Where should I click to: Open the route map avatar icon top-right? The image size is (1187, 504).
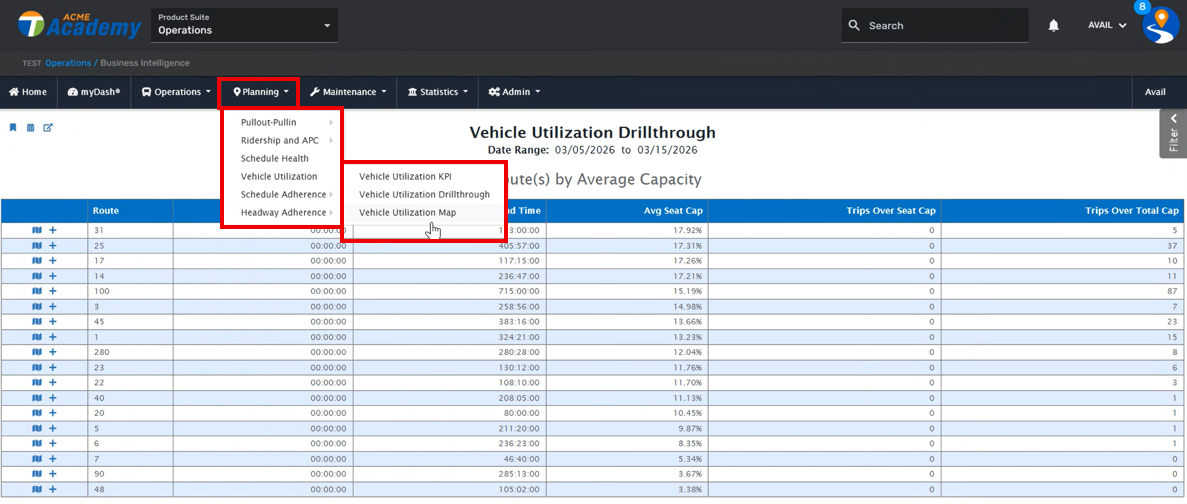[x=1161, y=25]
